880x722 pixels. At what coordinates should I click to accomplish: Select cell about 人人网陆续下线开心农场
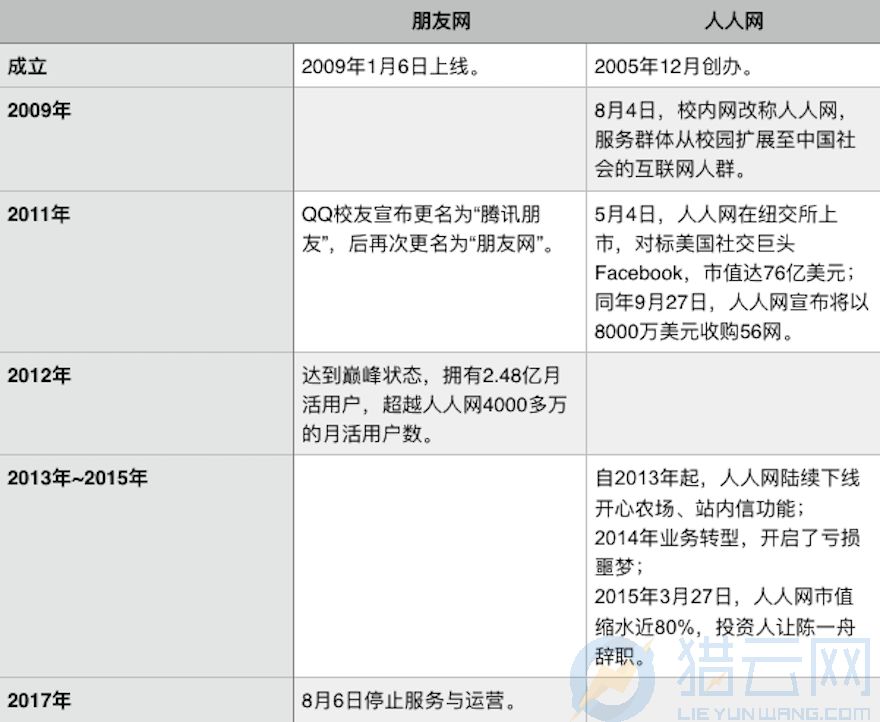733,566
